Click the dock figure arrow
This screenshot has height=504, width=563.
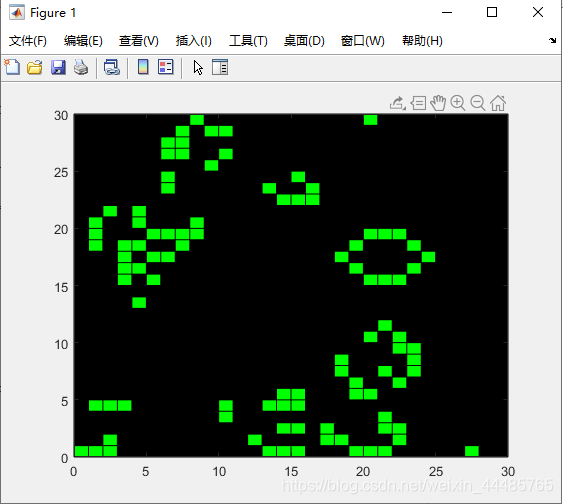(x=552, y=41)
